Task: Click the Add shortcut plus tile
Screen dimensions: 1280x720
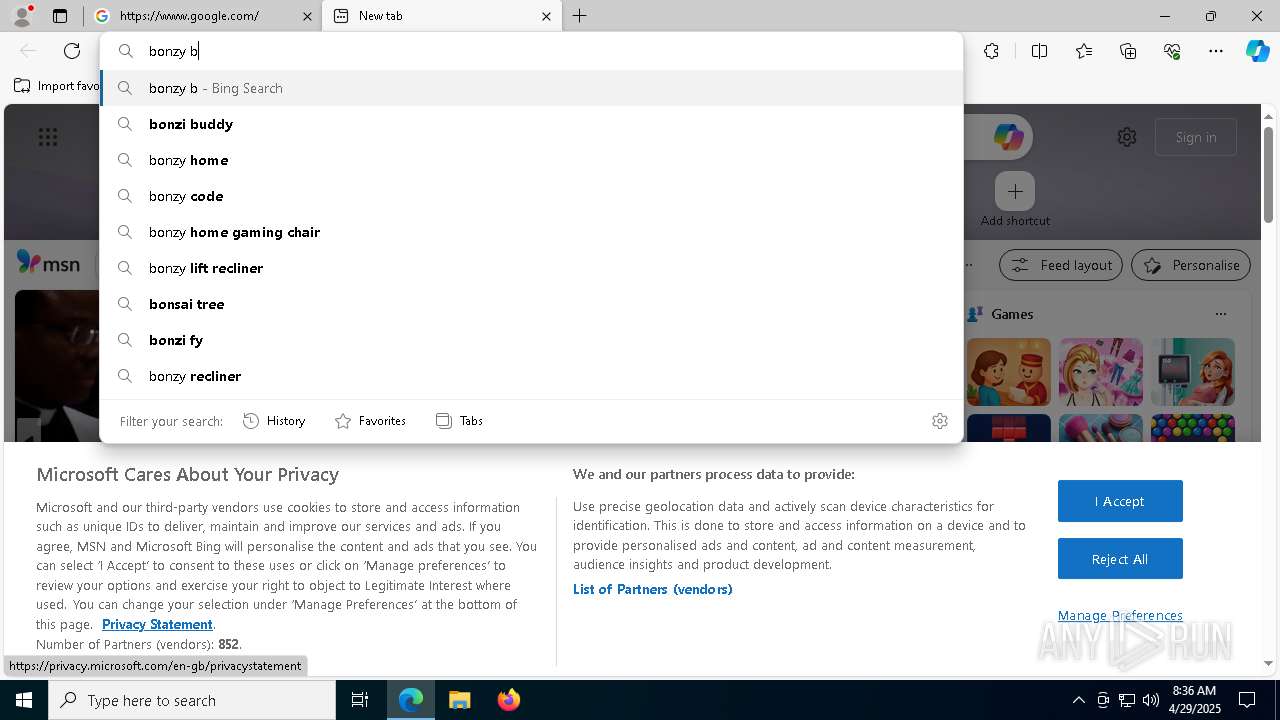Action: (x=1015, y=191)
